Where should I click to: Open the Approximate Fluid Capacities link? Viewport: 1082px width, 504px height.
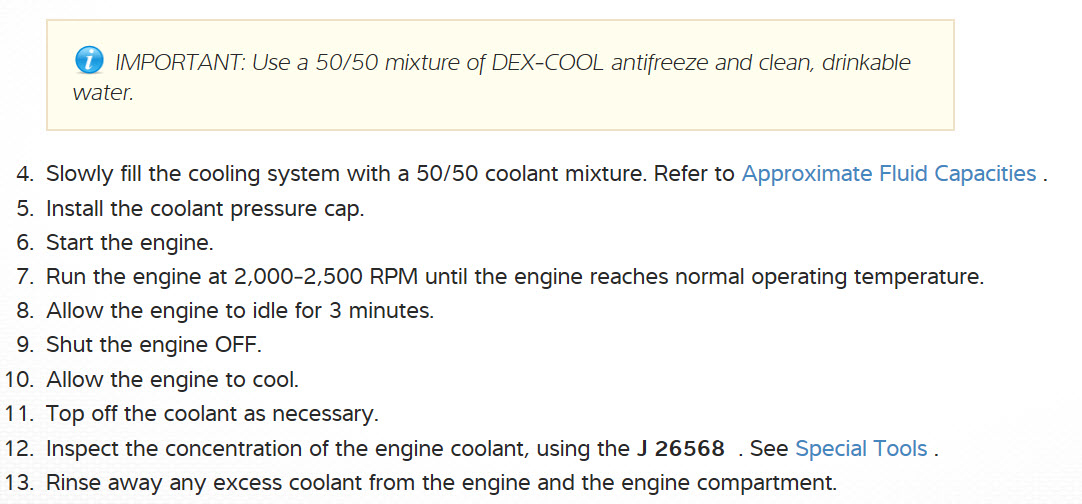pyautogui.click(x=888, y=174)
